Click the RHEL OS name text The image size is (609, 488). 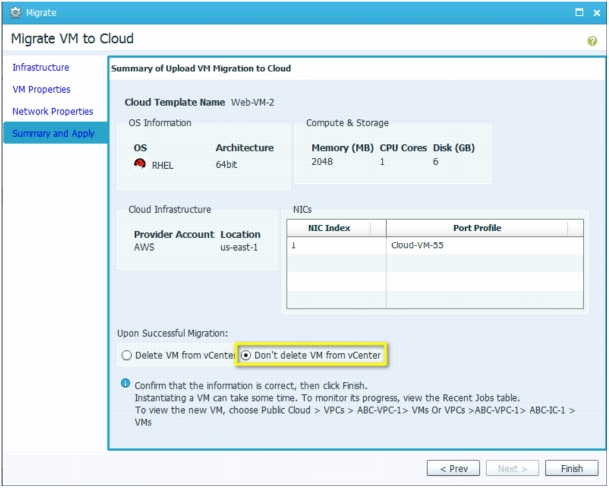point(162,166)
